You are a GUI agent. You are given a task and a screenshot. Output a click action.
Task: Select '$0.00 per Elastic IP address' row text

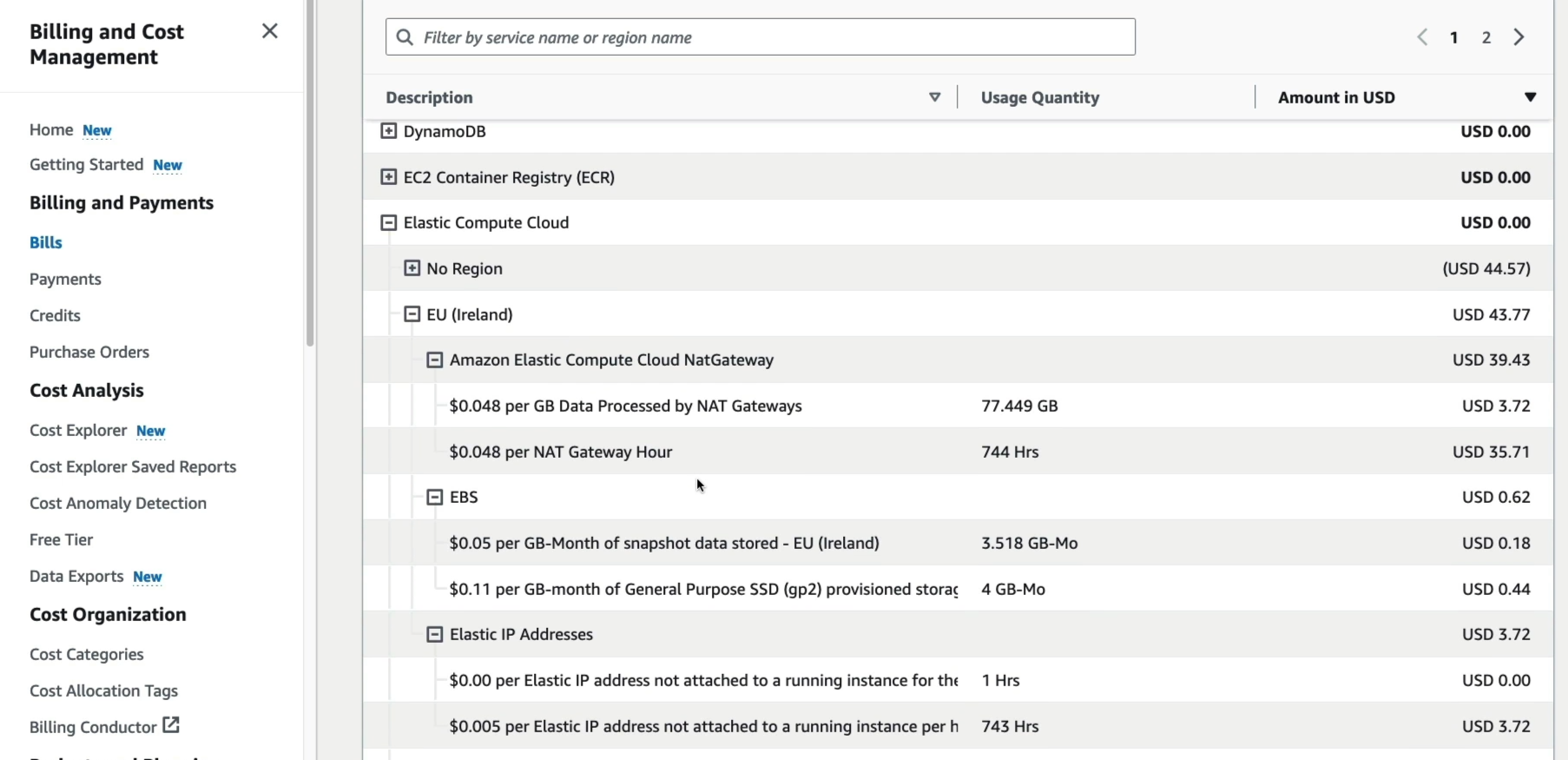coord(703,680)
